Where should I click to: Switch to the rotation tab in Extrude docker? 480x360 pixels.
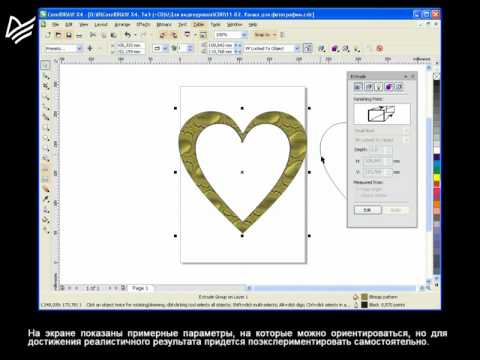pyautogui.click(x=368, y=87)
